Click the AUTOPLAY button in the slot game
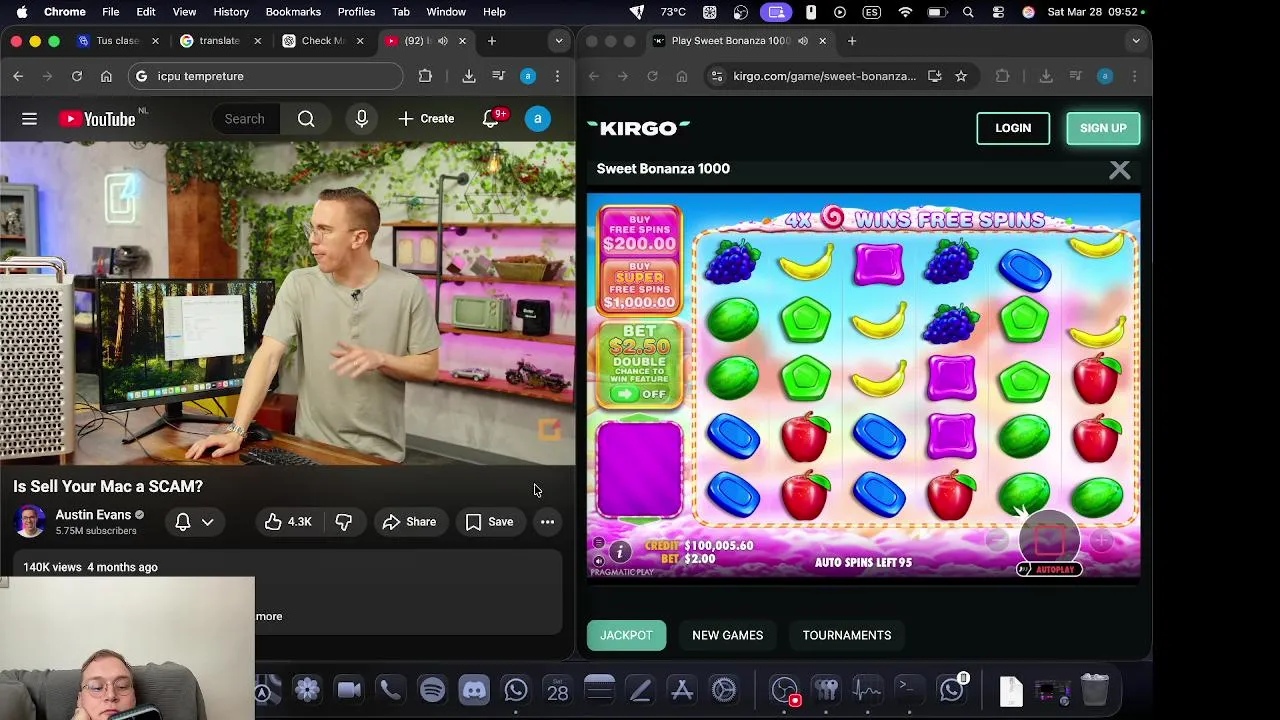Screen dimensions: 1280x720 [x=1049, y=570]
